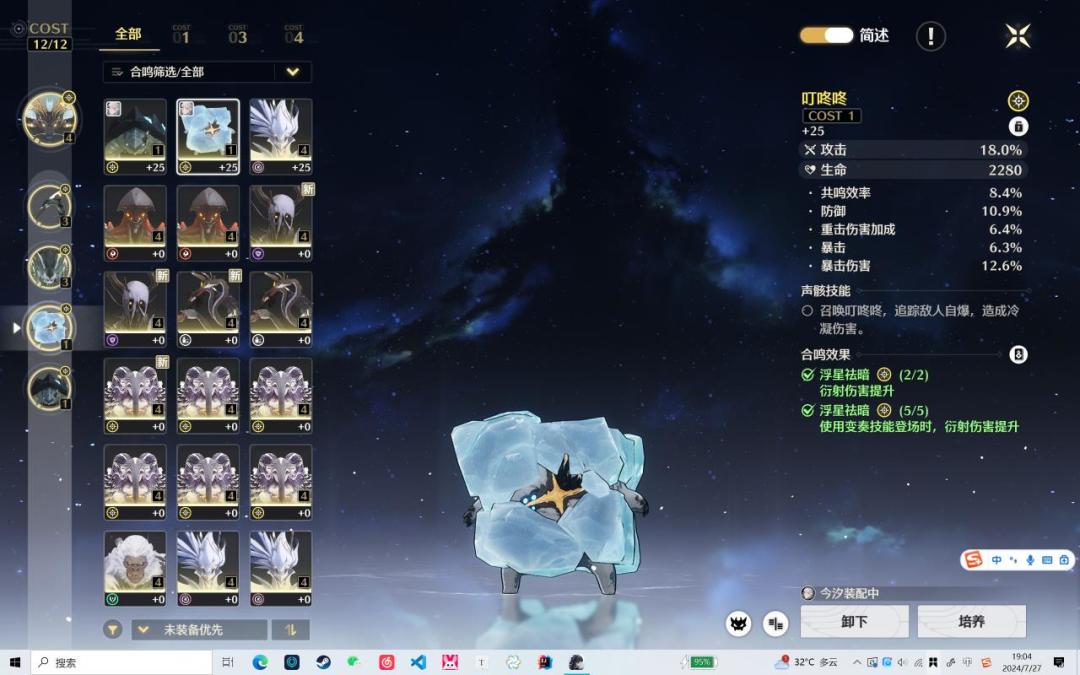Open Steam from the Windows taskbar

(323, 663)
